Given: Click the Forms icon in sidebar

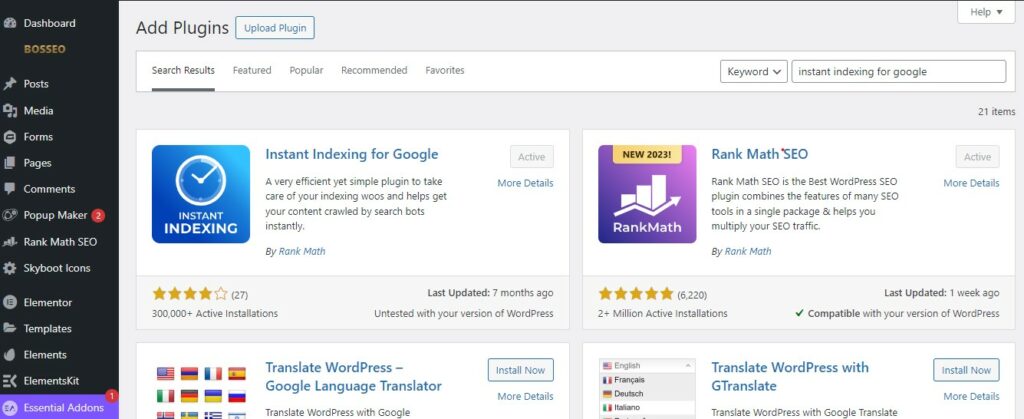Looking at the screenshot, I should tap(9, 137).
